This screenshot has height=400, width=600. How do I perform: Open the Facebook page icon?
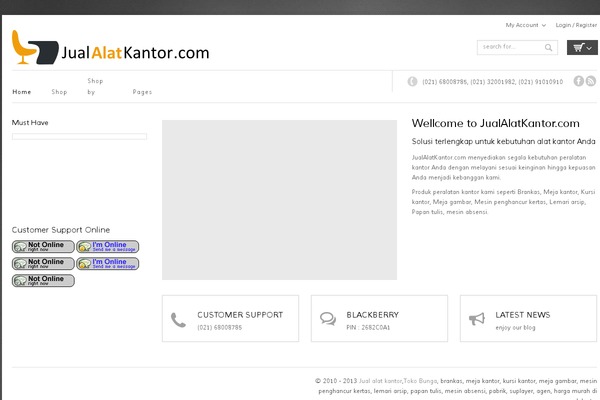click(x=579, y=81)
